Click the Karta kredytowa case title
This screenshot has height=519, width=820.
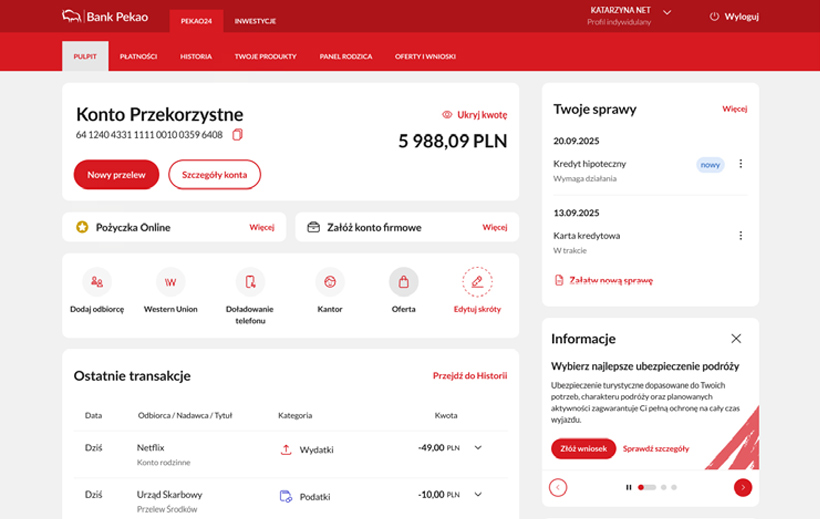587,235
